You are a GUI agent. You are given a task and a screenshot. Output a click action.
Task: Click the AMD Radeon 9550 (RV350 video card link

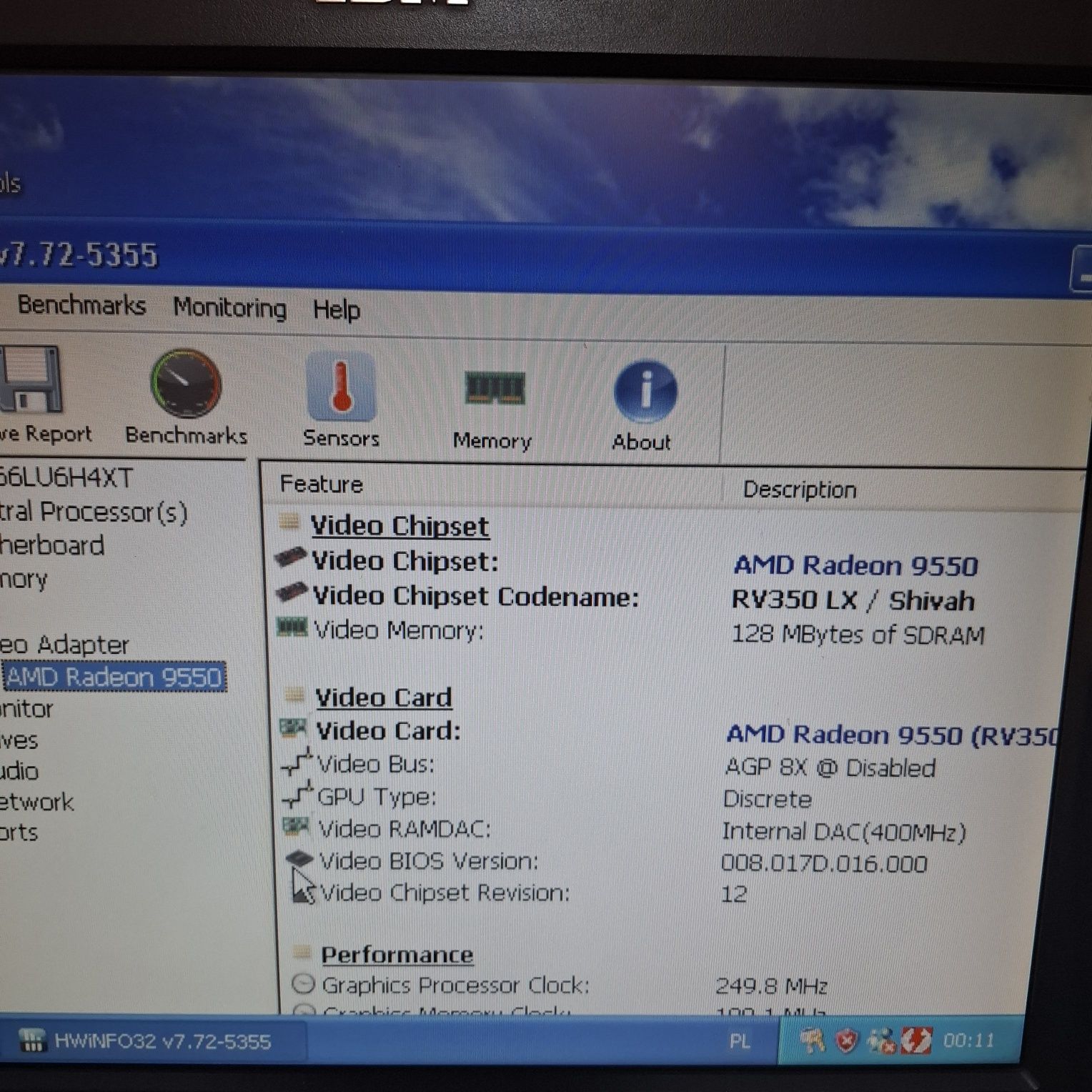click(x=891, y=735)
